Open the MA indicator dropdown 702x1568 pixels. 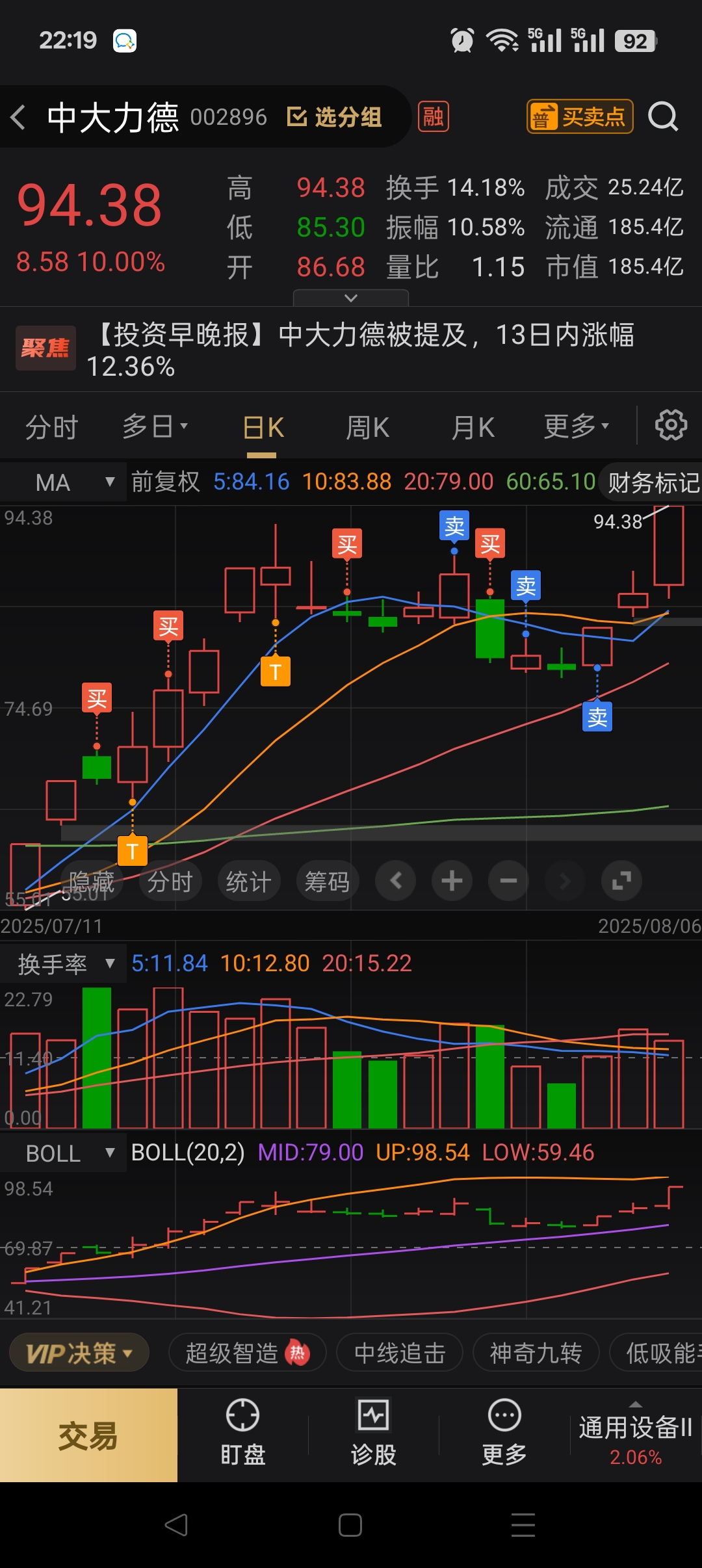tap(63, 482)
